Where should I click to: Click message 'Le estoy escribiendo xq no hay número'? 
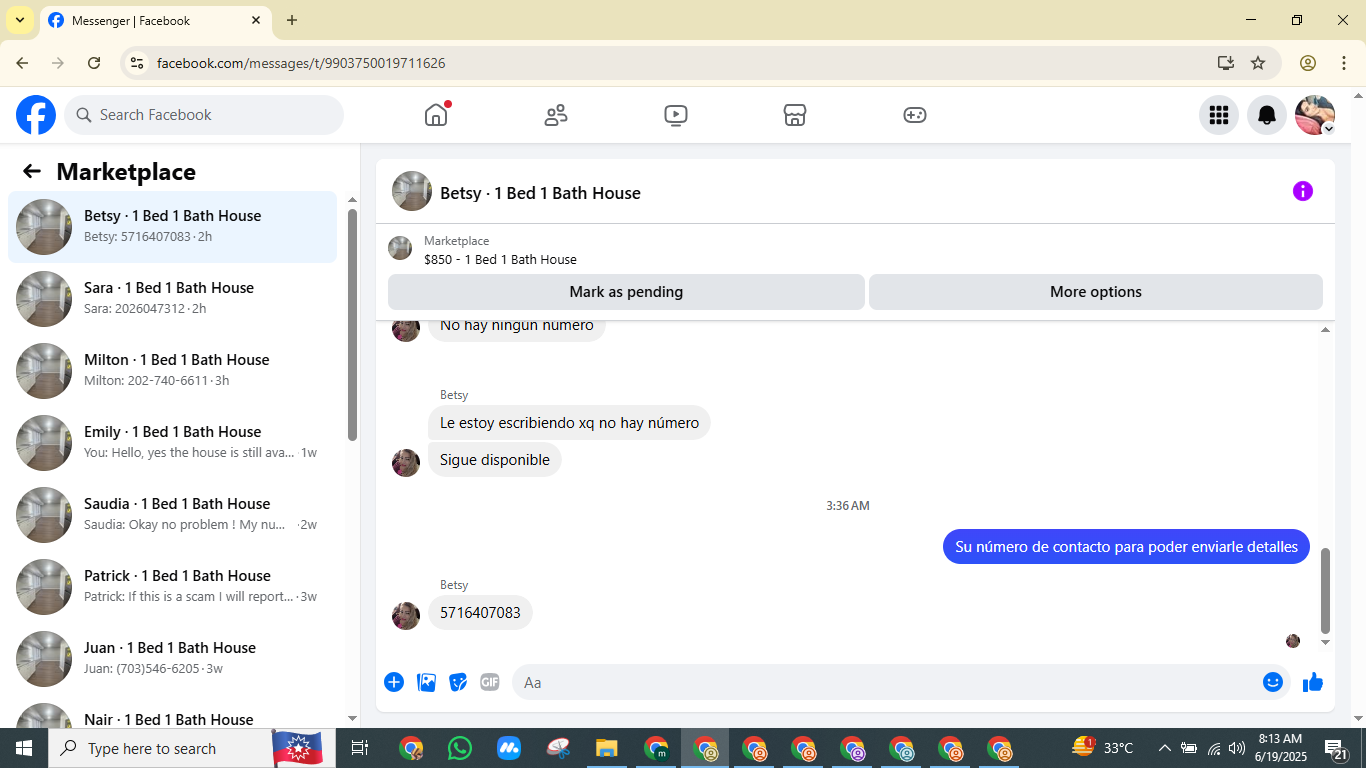point(569,423)
